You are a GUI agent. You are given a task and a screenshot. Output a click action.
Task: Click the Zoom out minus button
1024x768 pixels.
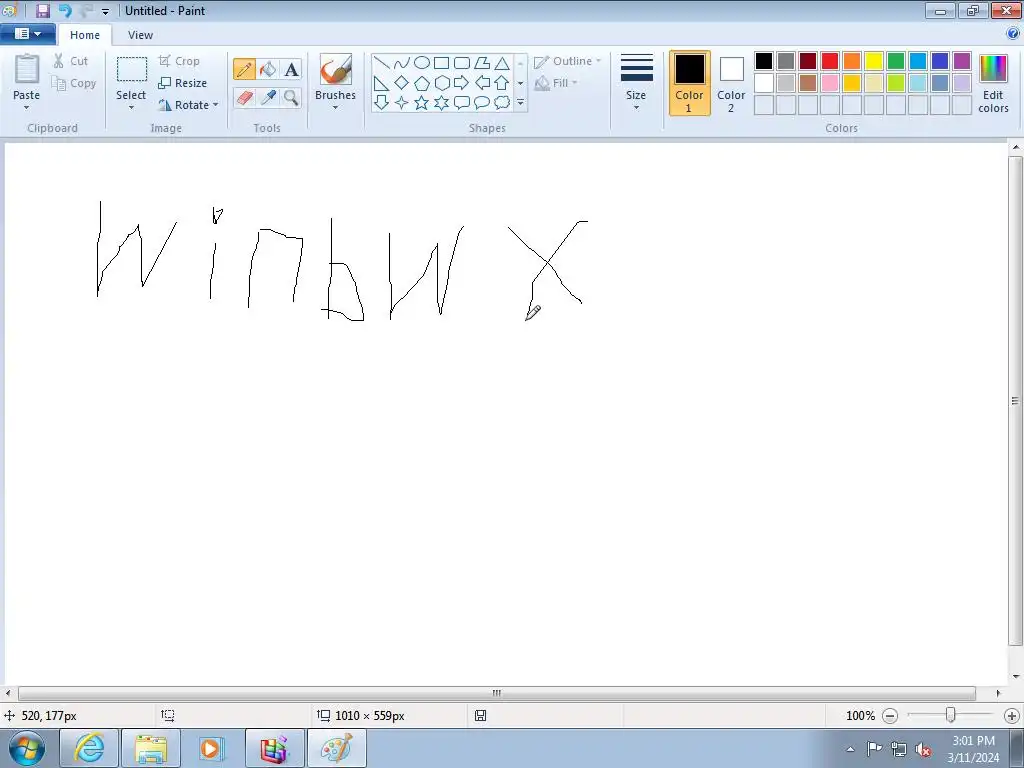pos(889,716)
